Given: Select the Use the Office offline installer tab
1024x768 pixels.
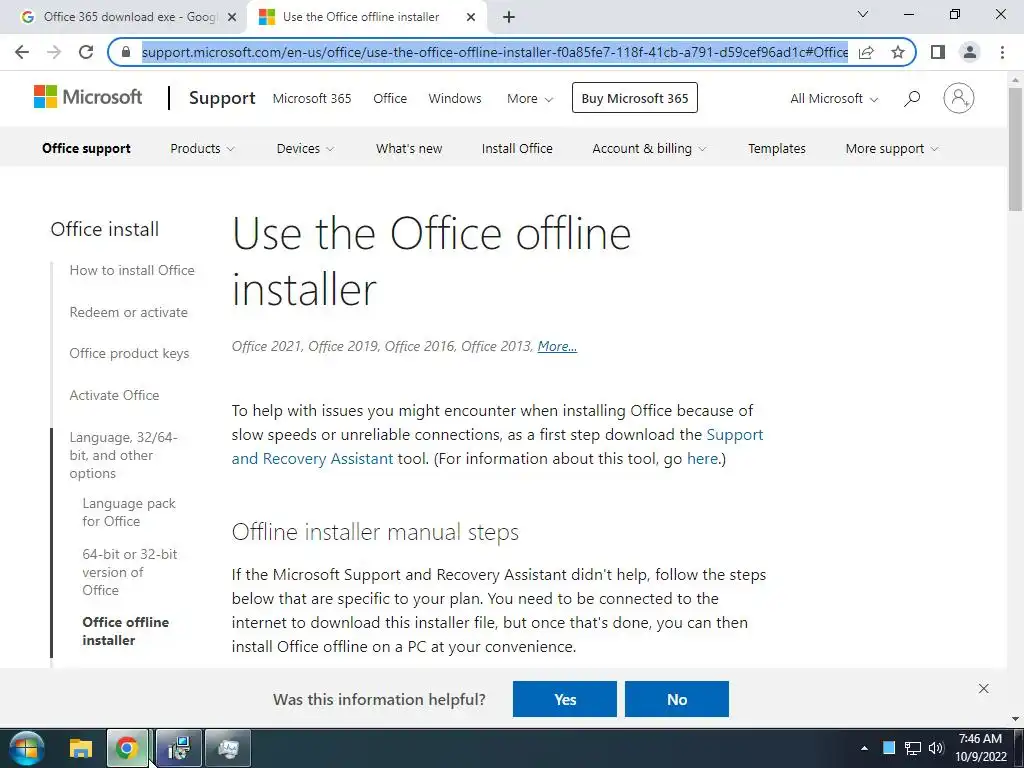Looking at the screenshot, I should (x=369, y=17).
